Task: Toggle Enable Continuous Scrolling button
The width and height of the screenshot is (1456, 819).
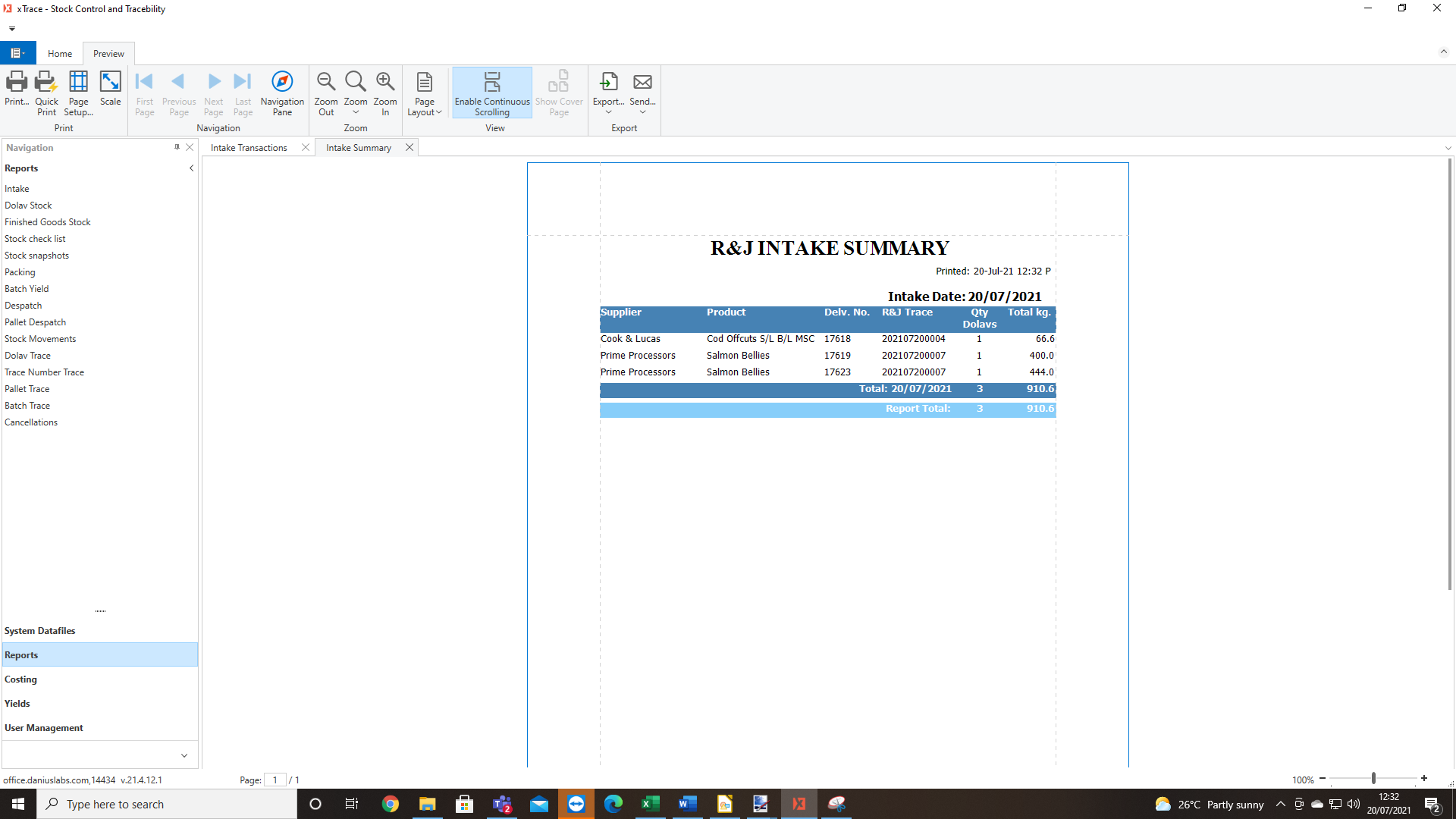Action: [x=492, y=94]
